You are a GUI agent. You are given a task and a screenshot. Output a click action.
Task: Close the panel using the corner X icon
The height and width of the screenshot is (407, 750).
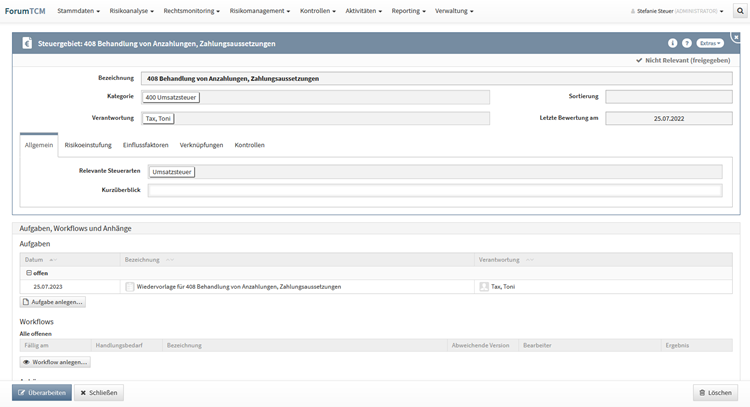tap(736, 37)
